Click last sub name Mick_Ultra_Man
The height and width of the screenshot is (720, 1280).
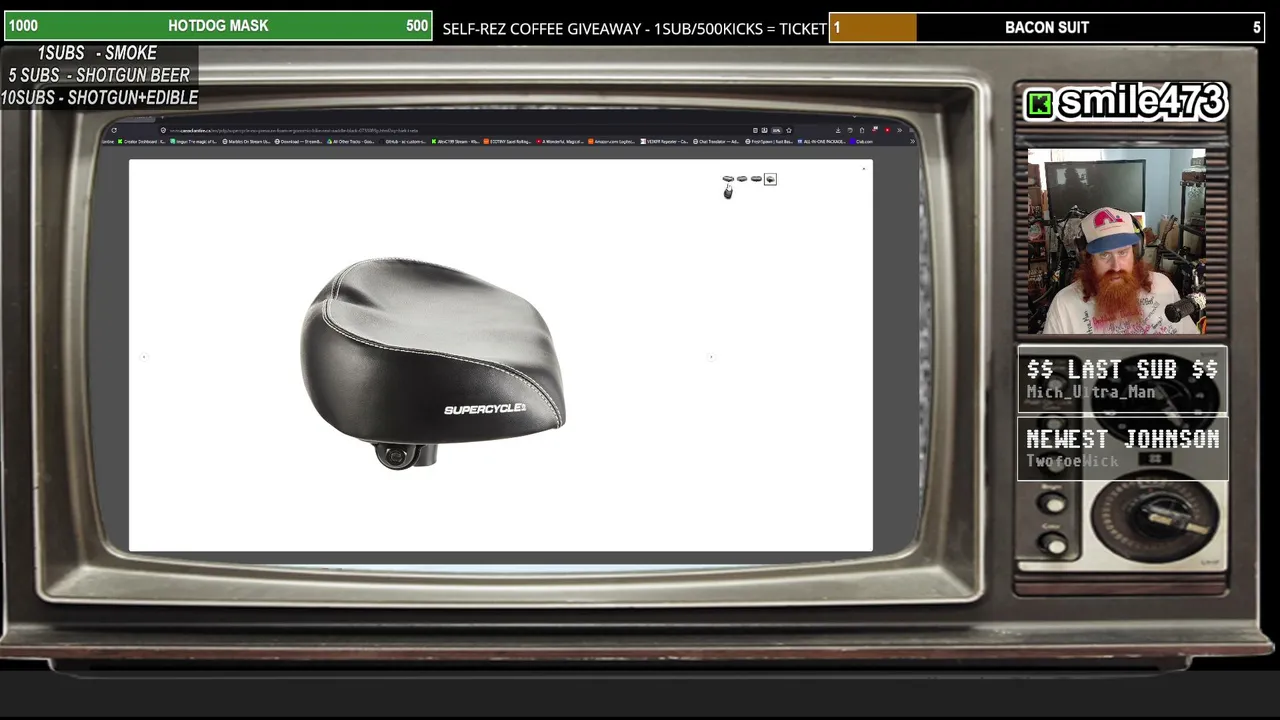click(1090, 393)
